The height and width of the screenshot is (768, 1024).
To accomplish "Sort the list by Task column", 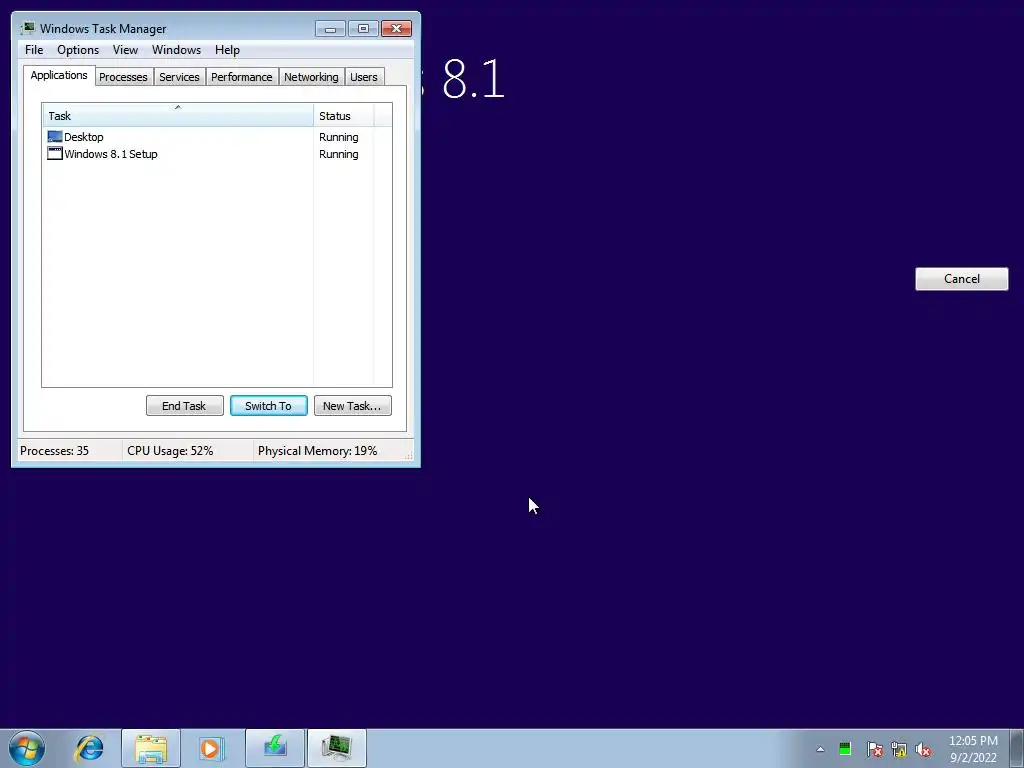I will (178, 116).
